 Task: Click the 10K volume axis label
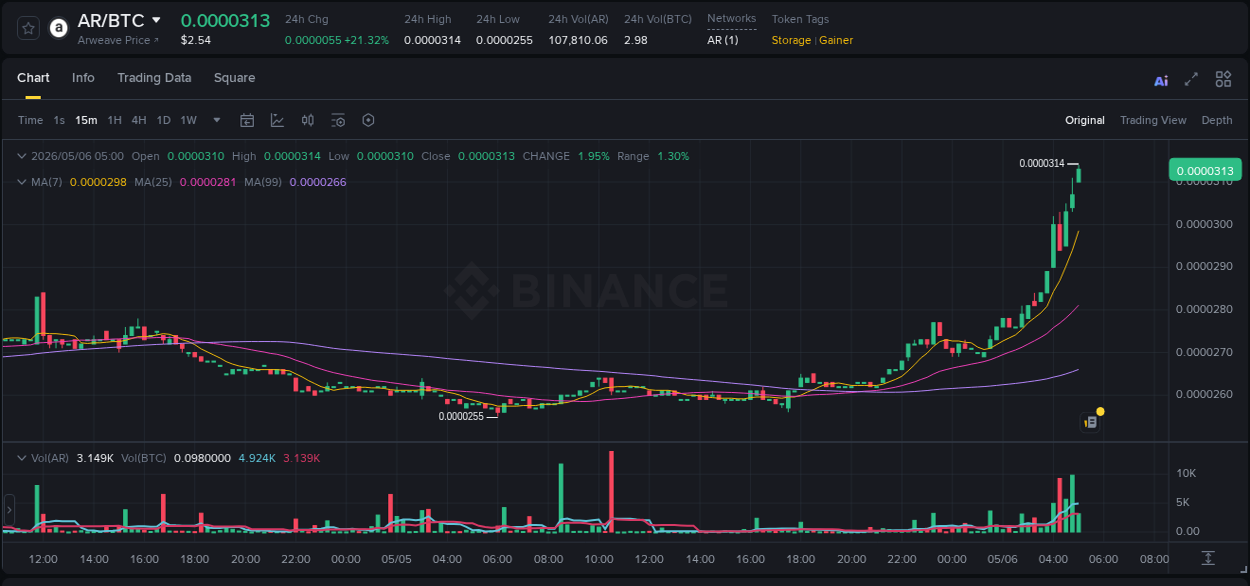point(1186,473)
